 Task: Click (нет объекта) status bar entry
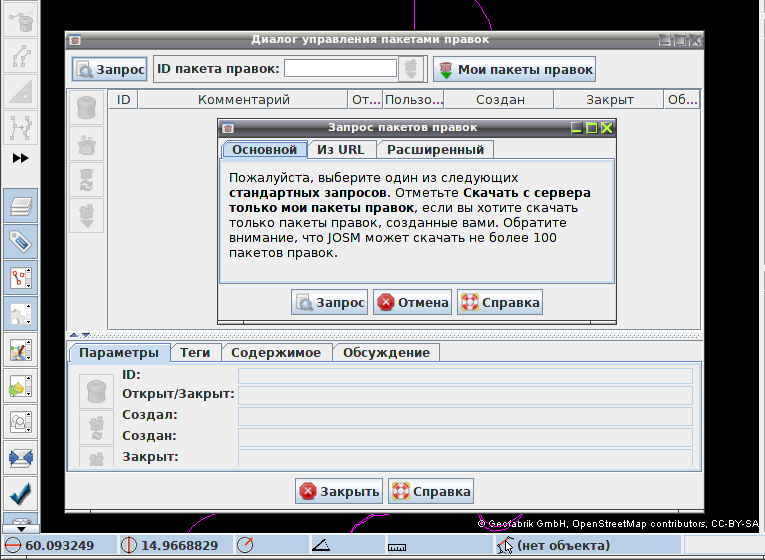pos(563,545)
